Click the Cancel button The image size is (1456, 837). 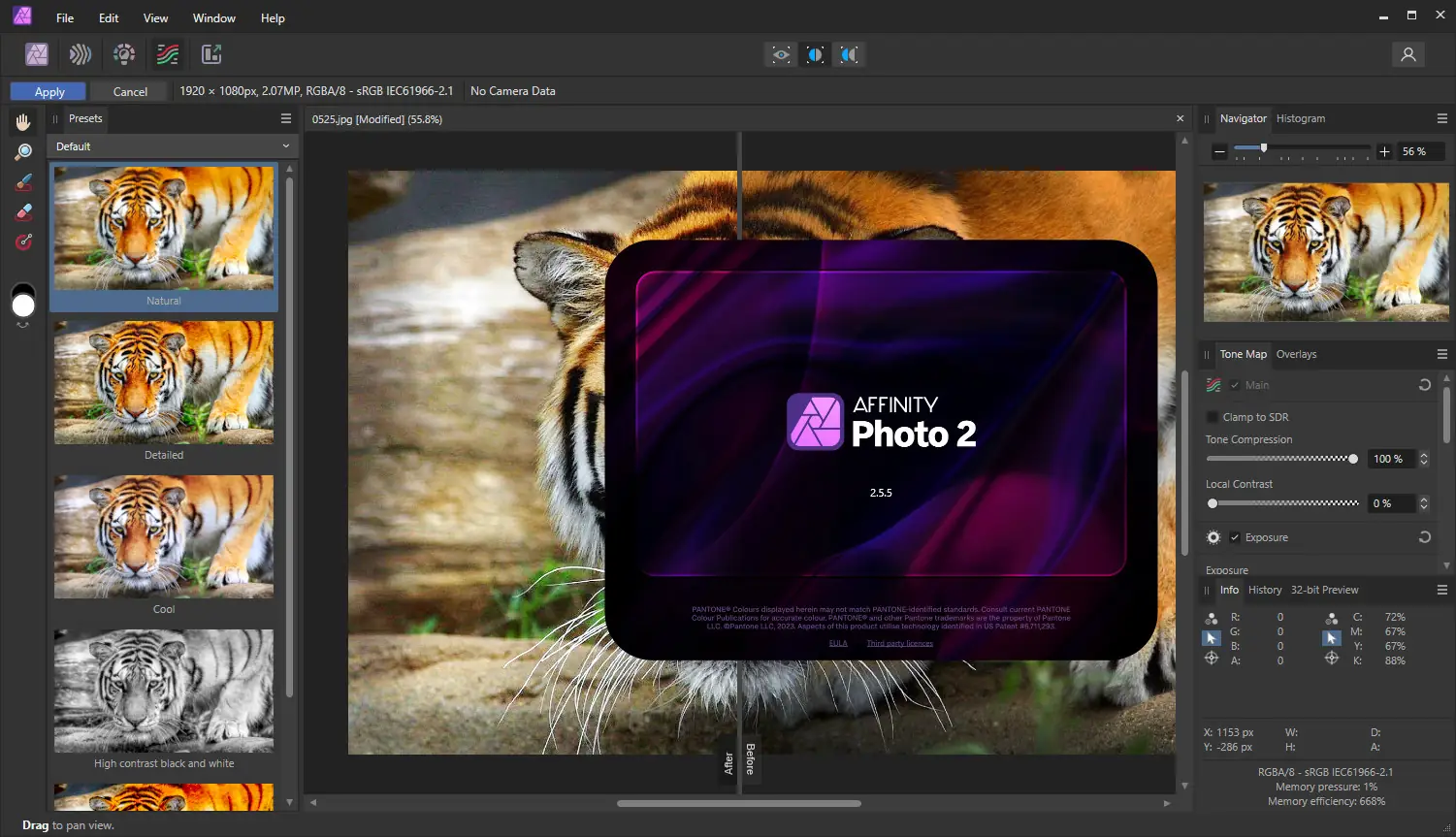pos(130,91)
